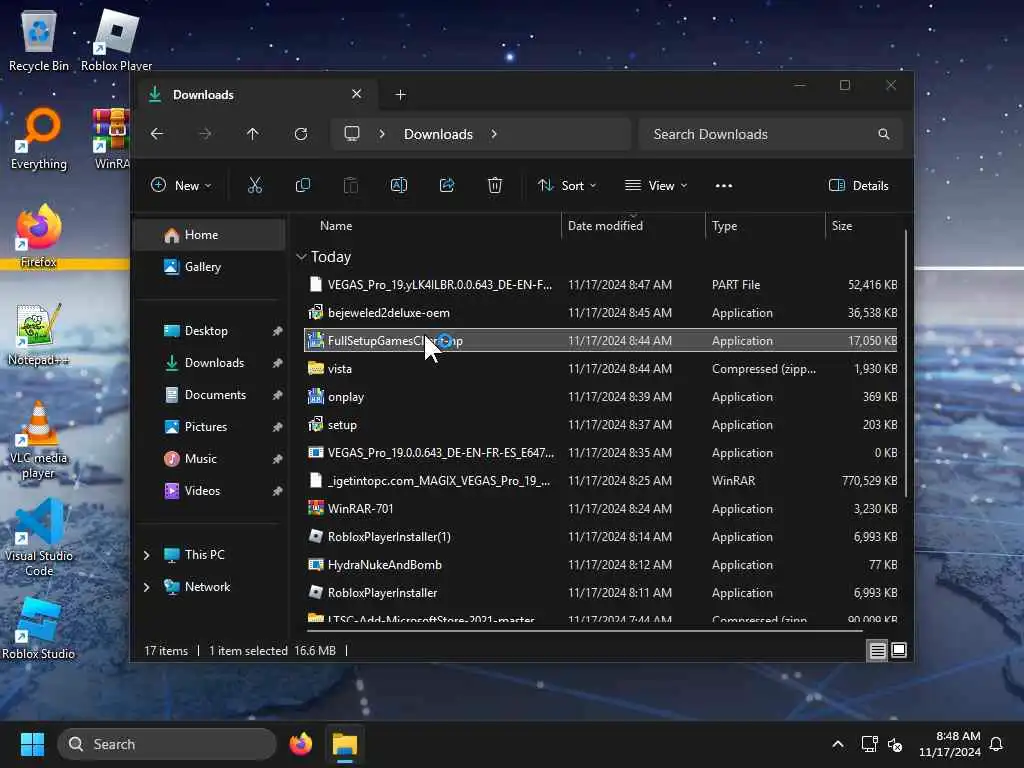This screenshot has width=1024, height=768.
Task: Go up one folder level
Action: [253, 134]
